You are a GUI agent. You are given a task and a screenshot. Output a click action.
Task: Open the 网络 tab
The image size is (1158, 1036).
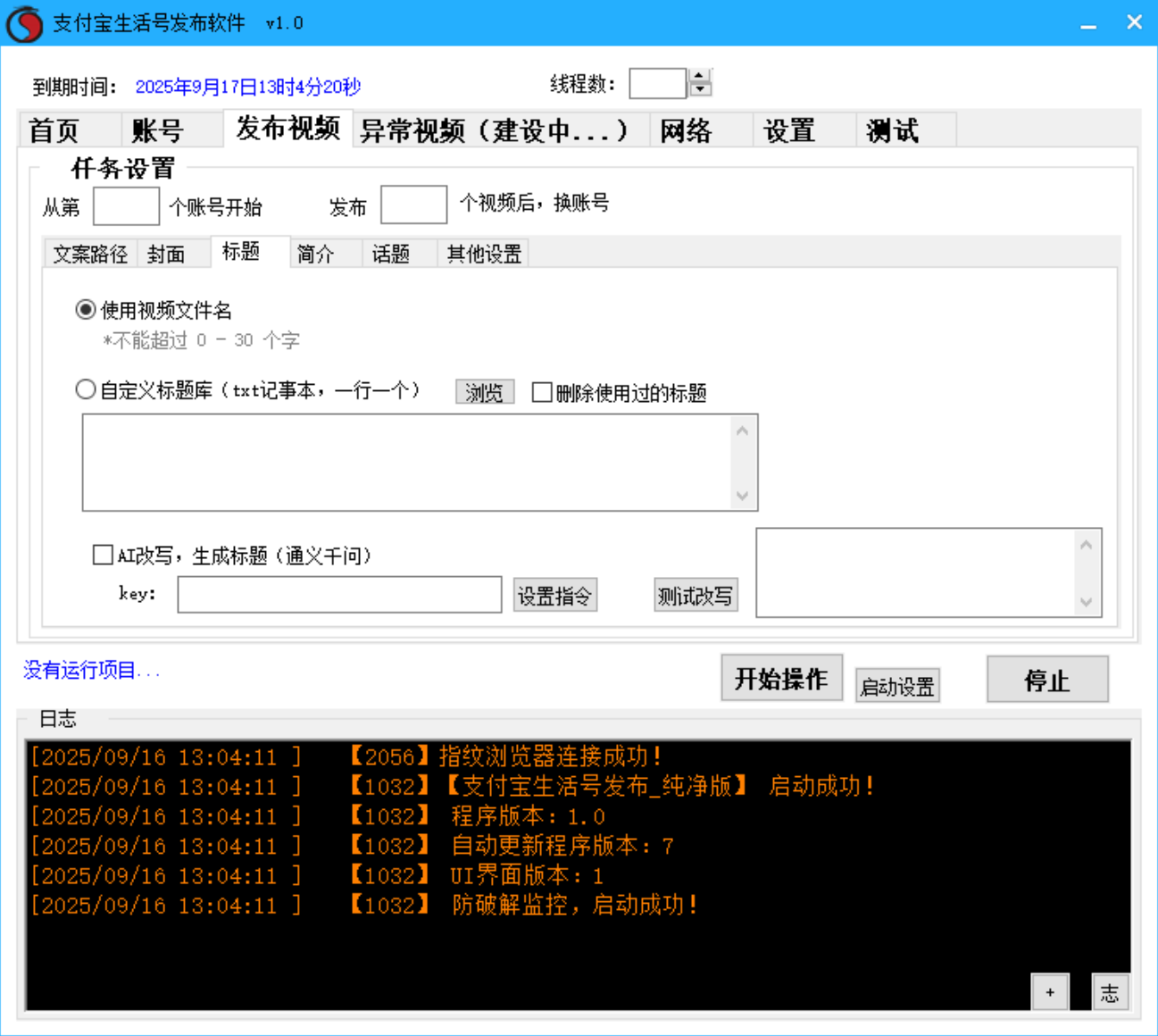click(686, 129)
